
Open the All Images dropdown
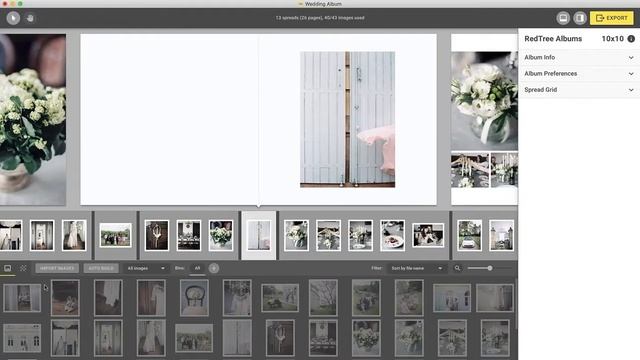[x=146, y=268]
